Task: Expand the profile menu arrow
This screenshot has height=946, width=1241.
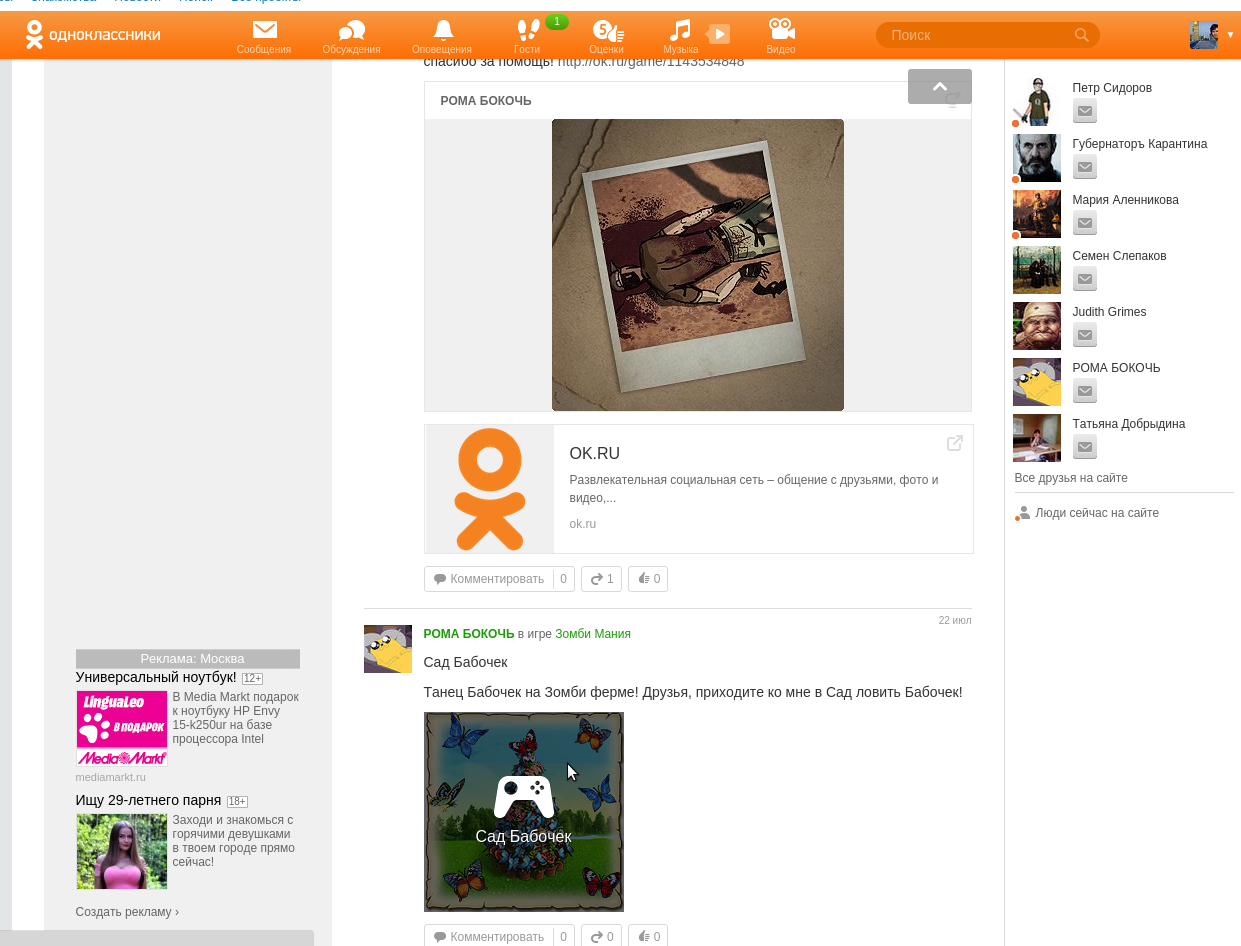Action: [x=1230, y=35]
